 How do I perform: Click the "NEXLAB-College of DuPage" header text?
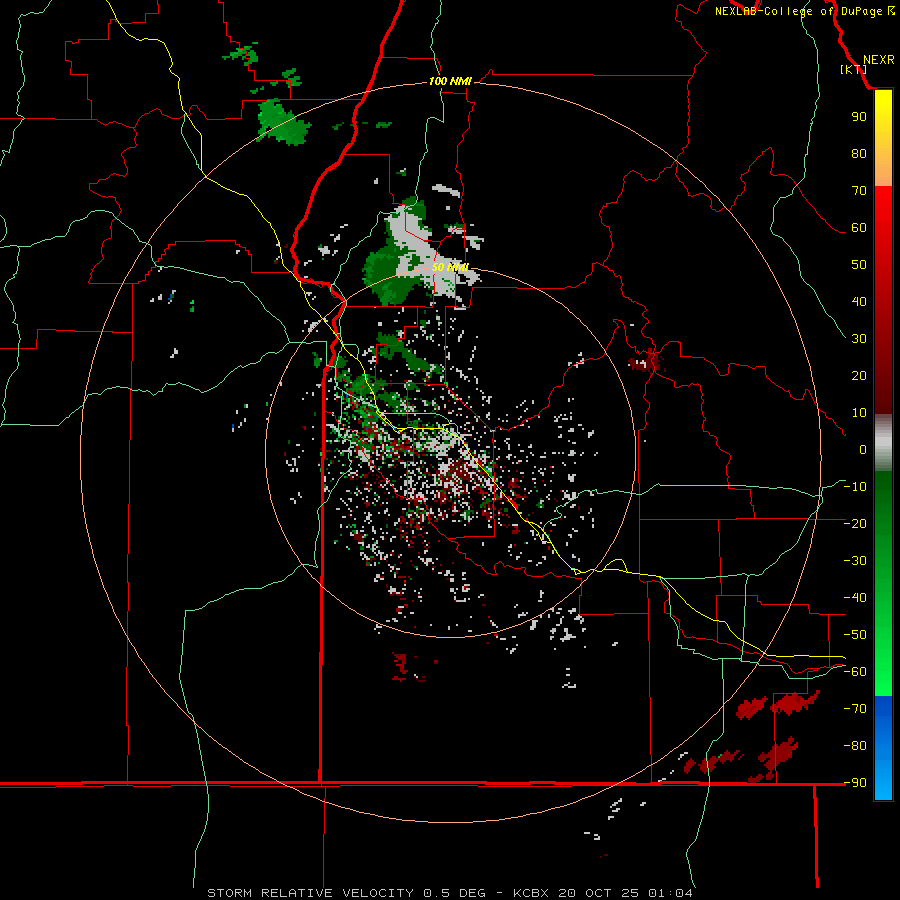(x=798, y=11)
